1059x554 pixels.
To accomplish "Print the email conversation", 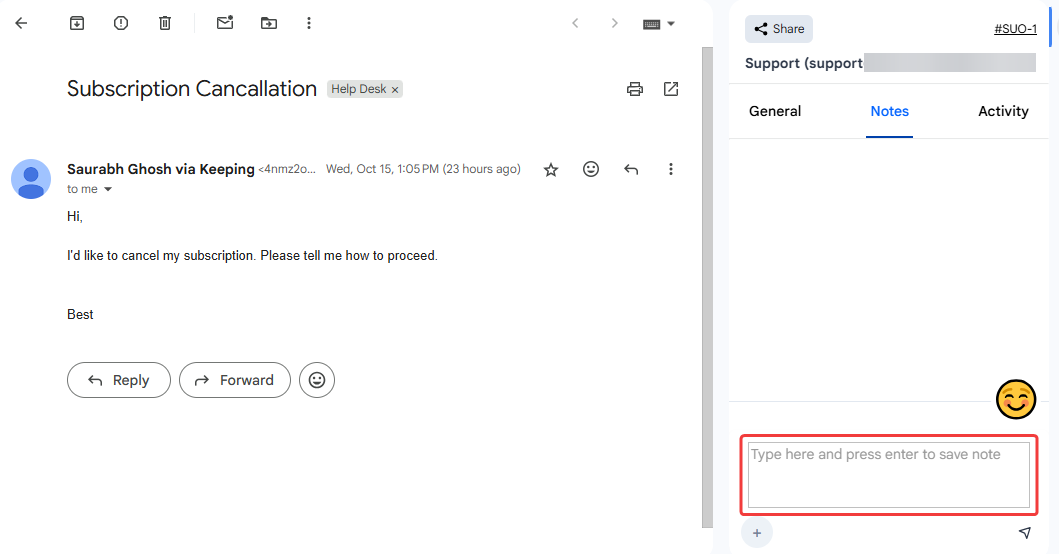I will click(634, 89).
